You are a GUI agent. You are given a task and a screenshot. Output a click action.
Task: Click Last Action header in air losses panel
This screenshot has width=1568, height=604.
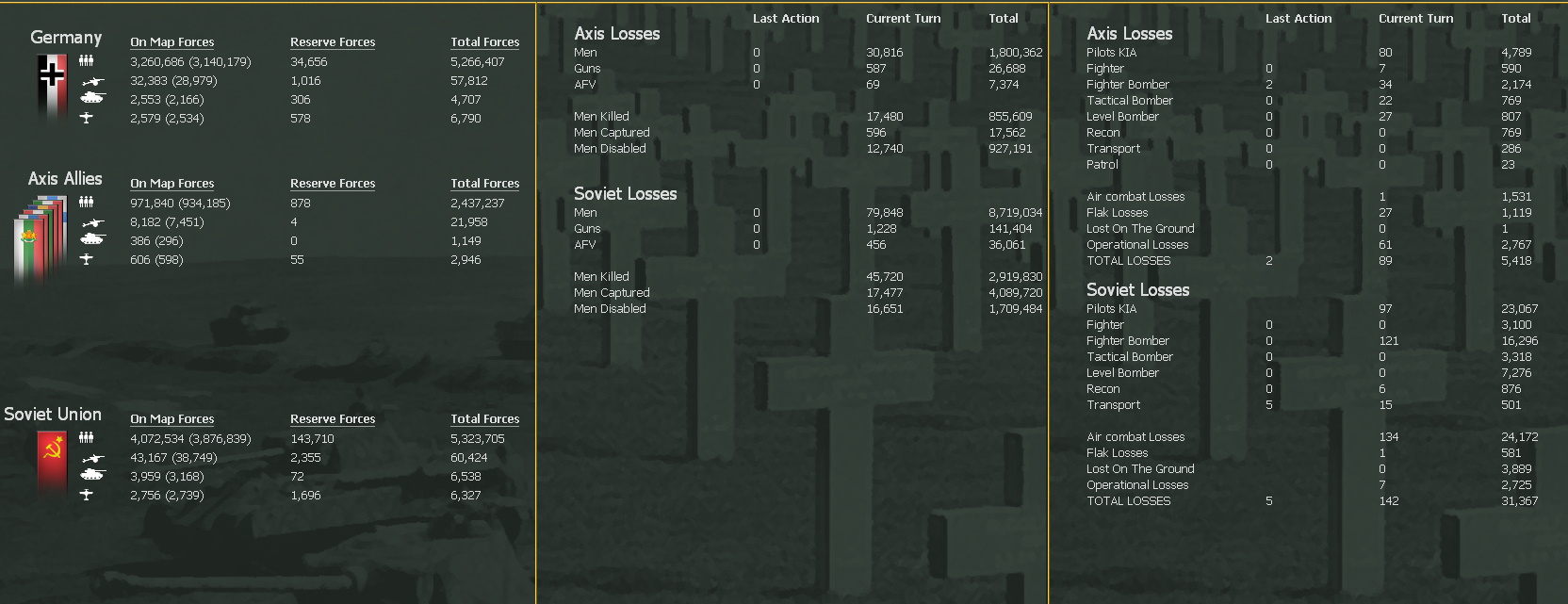coord(1298,18)
